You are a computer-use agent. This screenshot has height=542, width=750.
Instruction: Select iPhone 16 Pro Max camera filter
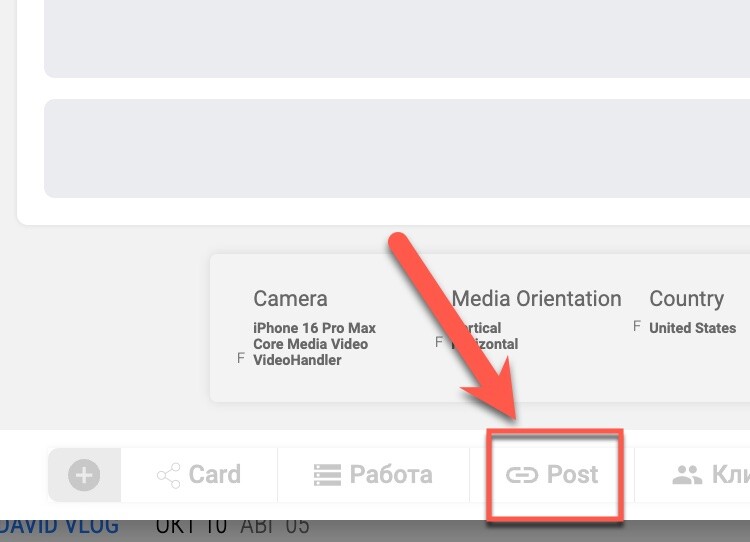pos(314,328)
